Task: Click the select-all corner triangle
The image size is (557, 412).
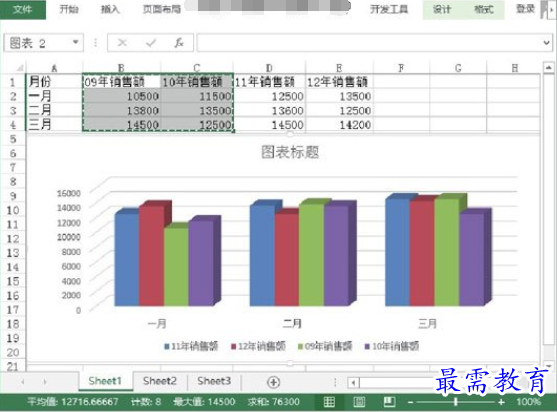Action: 19,67
